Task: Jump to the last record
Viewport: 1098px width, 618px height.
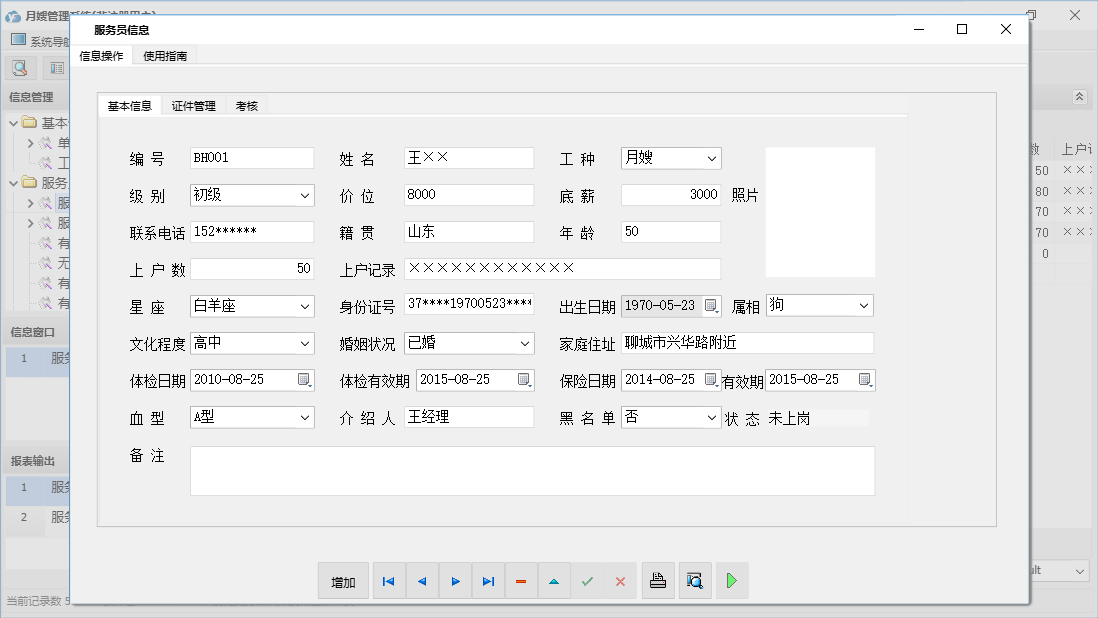Action: 488,581
